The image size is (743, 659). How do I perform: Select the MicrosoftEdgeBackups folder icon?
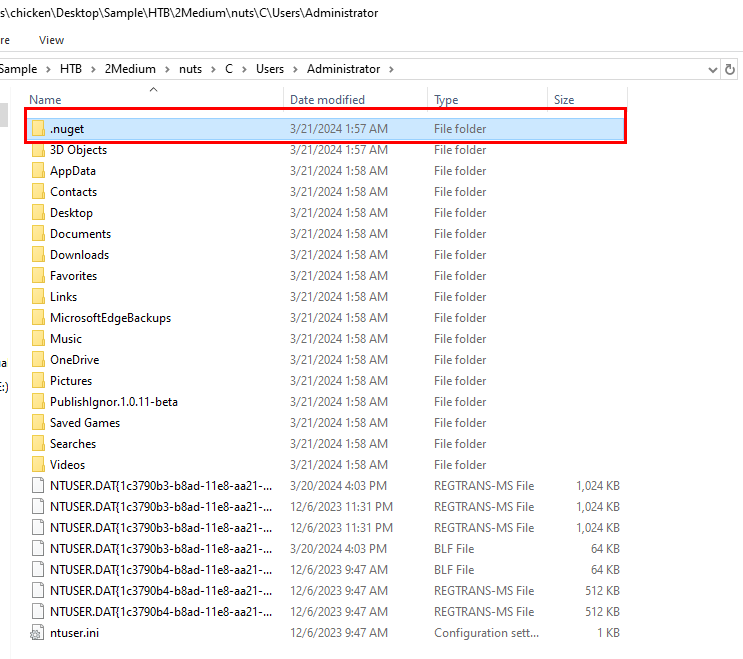[38, 318]
